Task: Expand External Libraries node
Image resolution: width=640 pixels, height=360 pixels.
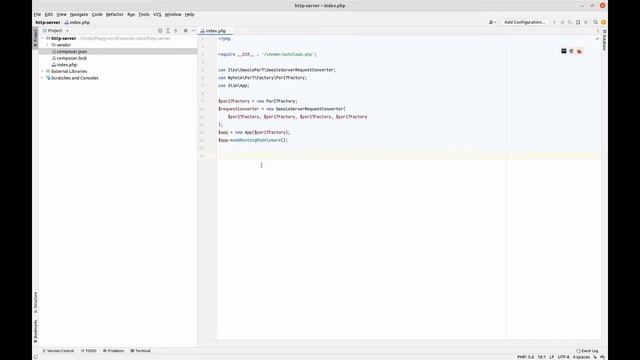Action: [x=42, y=71]
